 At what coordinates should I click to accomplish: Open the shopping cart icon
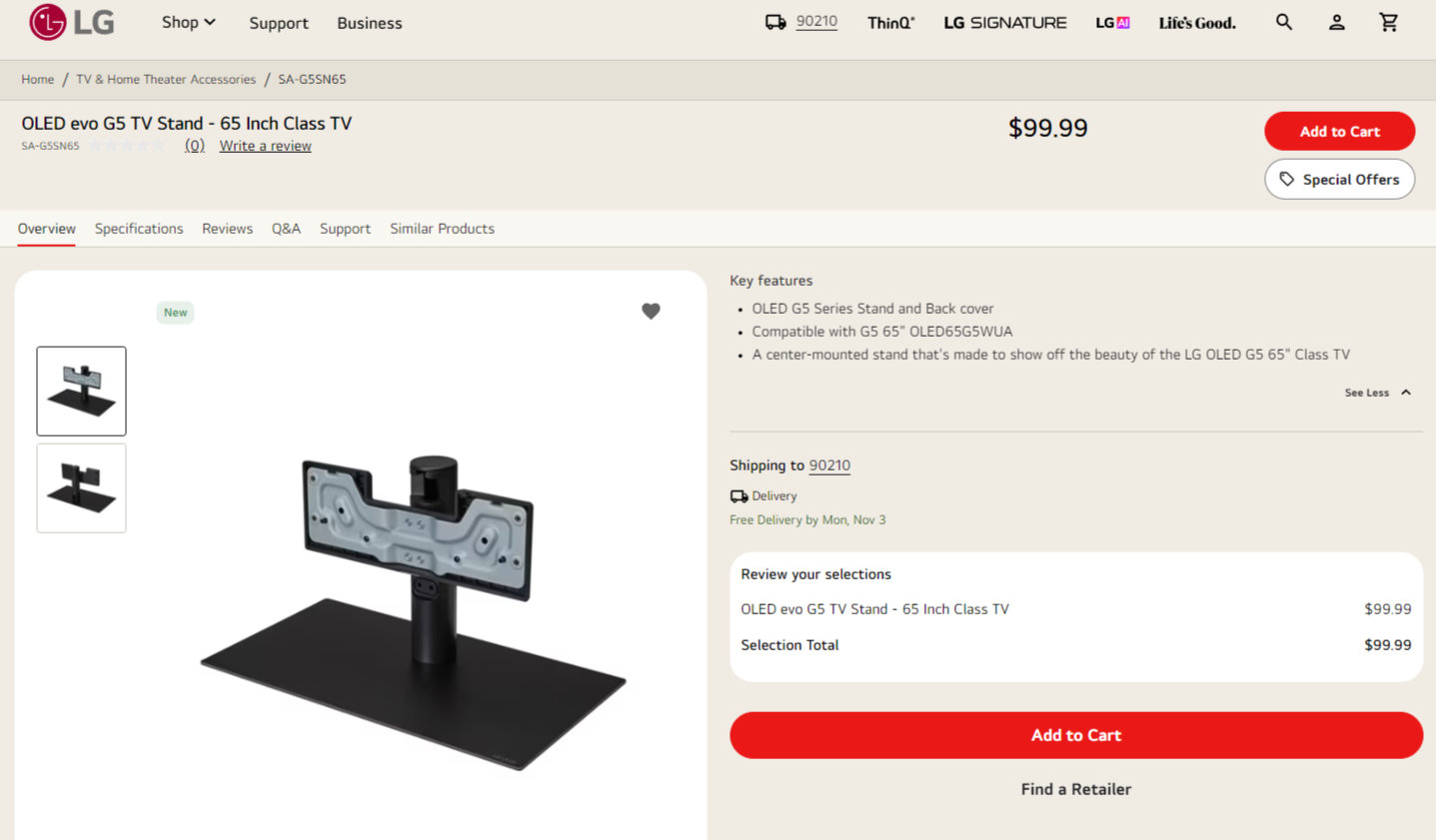(x=1389, y=22)
